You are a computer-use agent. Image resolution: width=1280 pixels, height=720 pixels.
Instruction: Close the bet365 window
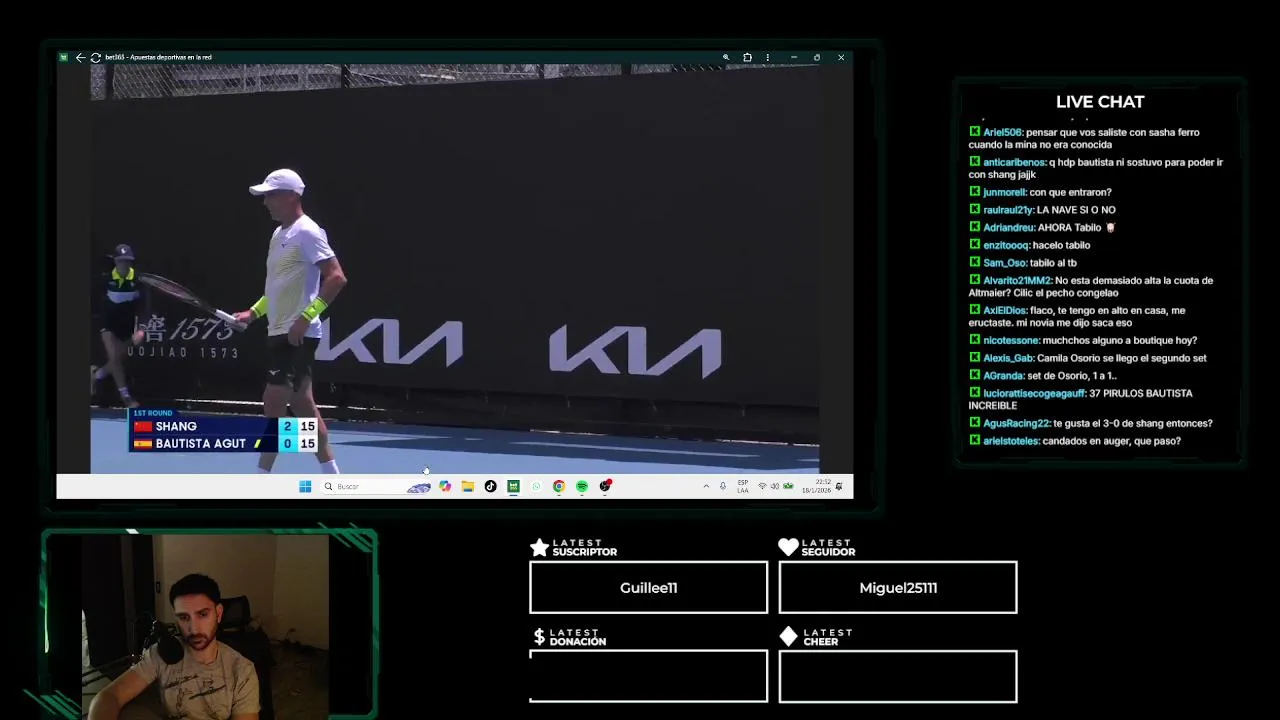(x=841, y=57)
